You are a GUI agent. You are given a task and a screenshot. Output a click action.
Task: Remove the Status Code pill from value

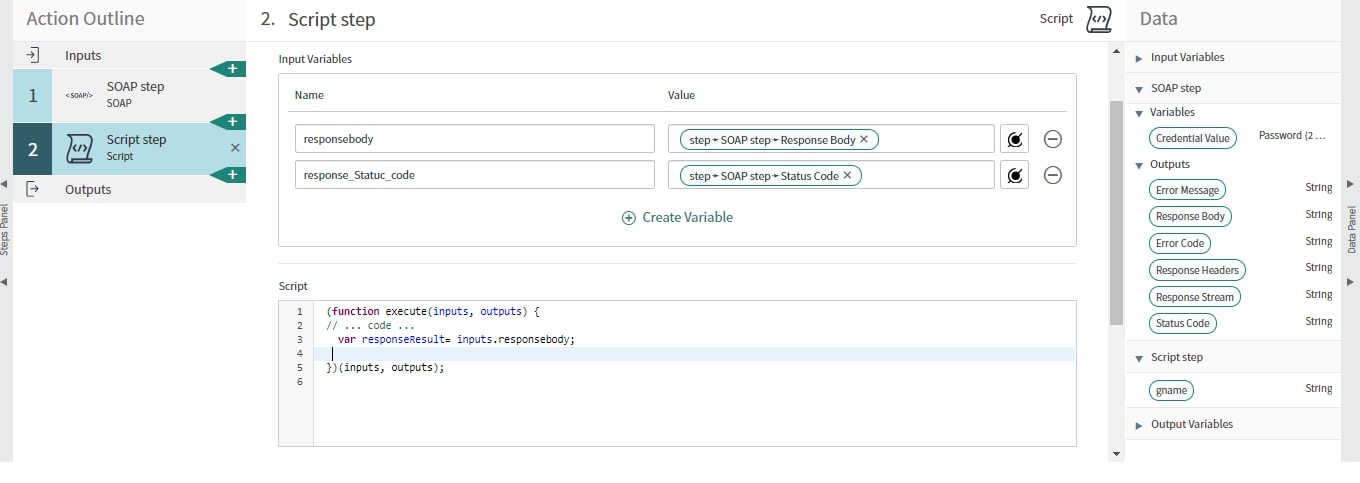click(847, 175)
